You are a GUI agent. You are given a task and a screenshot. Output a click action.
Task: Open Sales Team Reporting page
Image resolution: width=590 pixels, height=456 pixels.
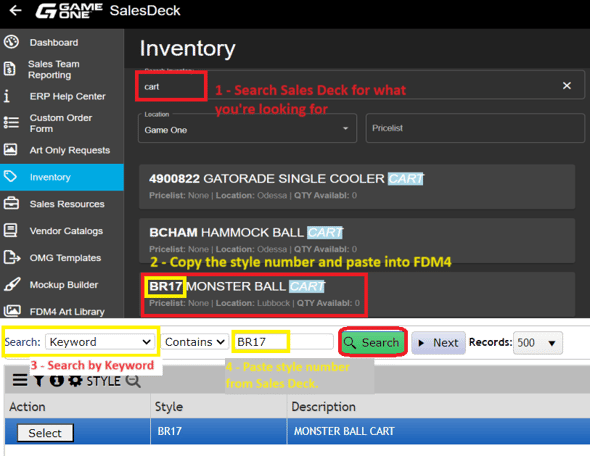(x=53, y=69)
